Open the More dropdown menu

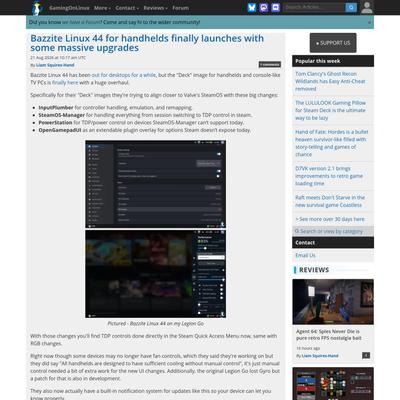coord(102,8)
